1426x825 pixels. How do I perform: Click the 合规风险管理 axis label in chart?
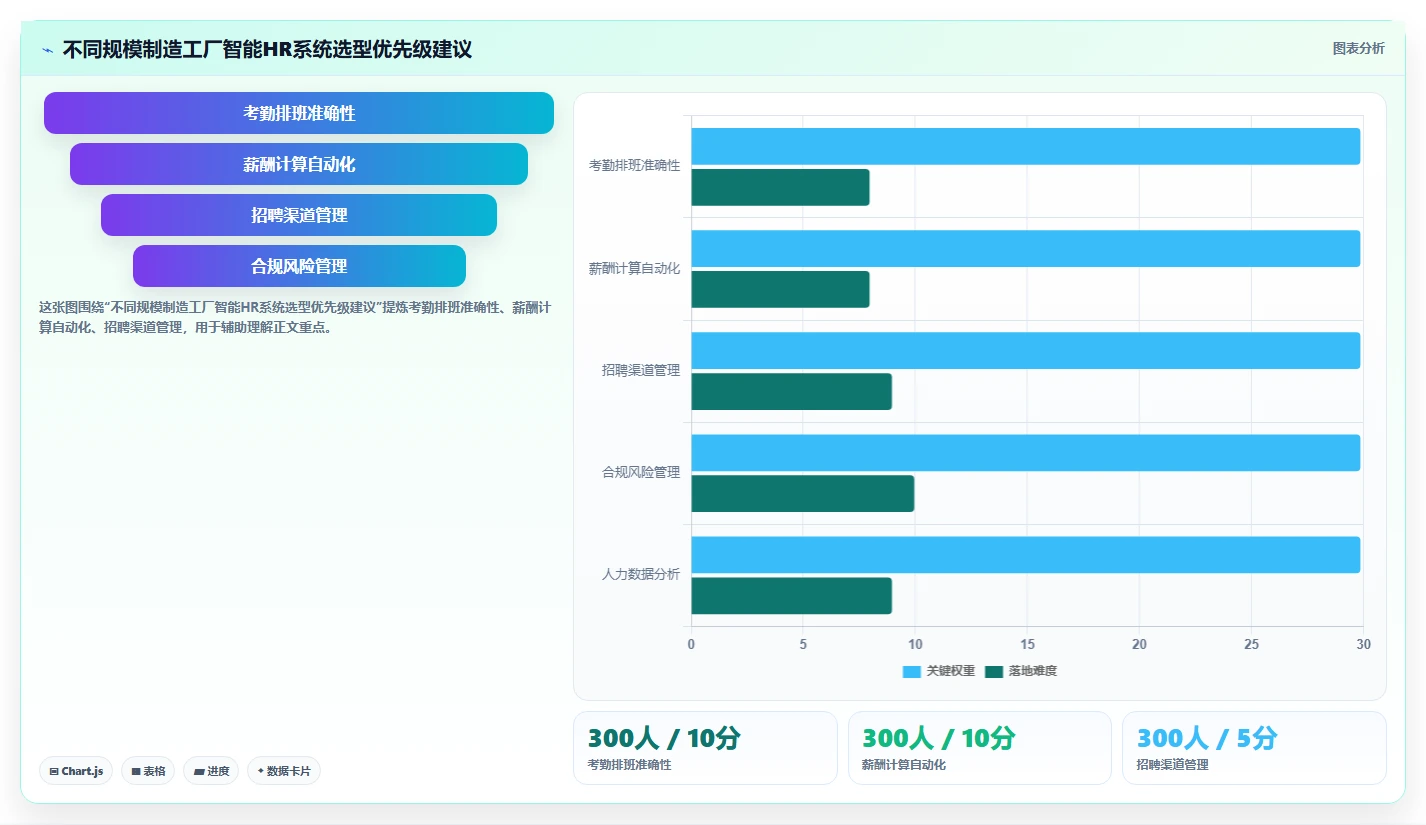click(x=641, y=472)
